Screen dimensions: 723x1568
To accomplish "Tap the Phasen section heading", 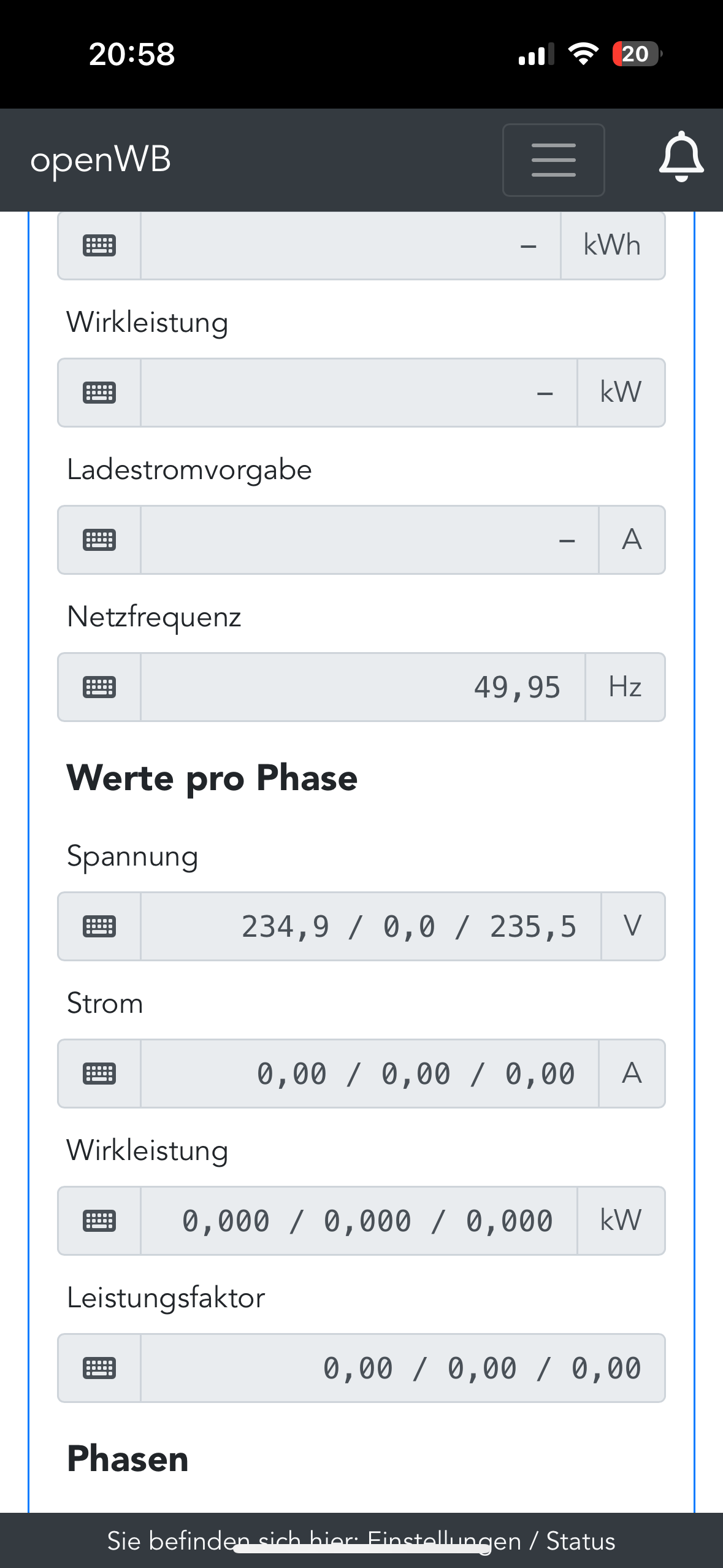I will point(128,1458).
